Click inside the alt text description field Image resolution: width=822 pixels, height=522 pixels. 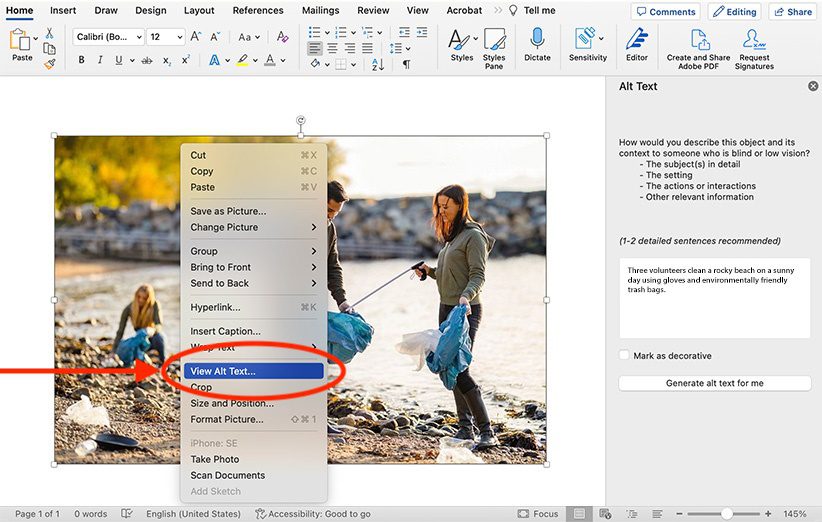pyautogui.click(x=715, y=298)
